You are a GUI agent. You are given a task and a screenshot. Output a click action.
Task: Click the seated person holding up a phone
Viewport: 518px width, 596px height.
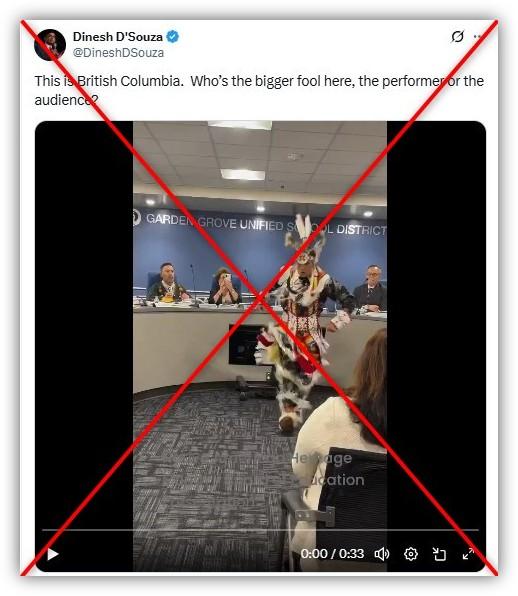[x=225, y=286]
